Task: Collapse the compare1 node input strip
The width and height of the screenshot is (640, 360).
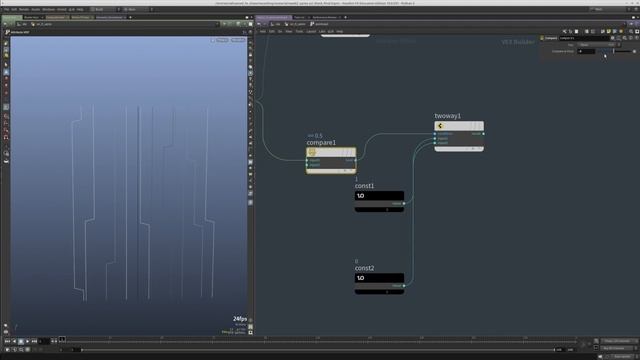Action: tap(331, 171)
